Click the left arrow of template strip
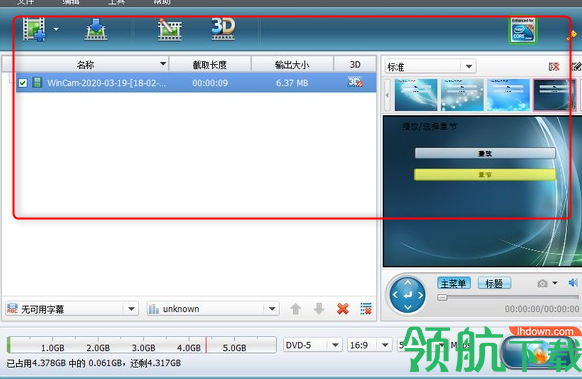Image resolution: width=582 pixels, height=379 pixels. [x=387, y=95]
